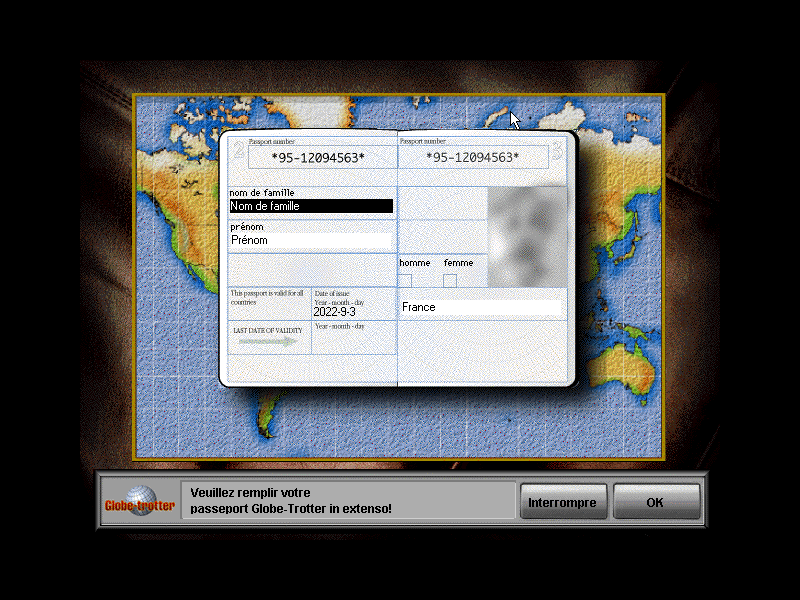Tick the femme checkbox

click(449, 281)
